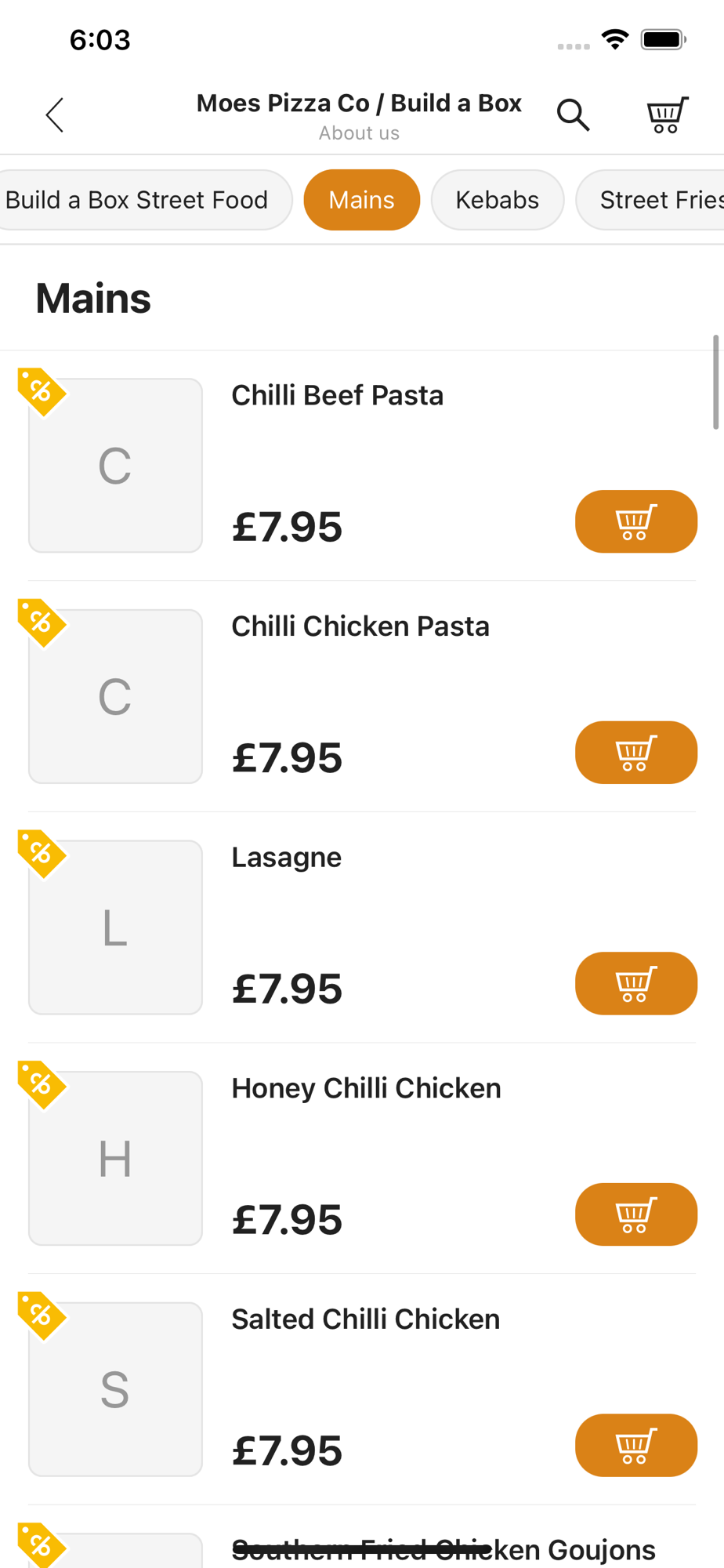The width and height of the screenshot is (724, 1568).
Task: Tap the Salted Chilli Chicken thumbnail
Action: (115, 1389)
